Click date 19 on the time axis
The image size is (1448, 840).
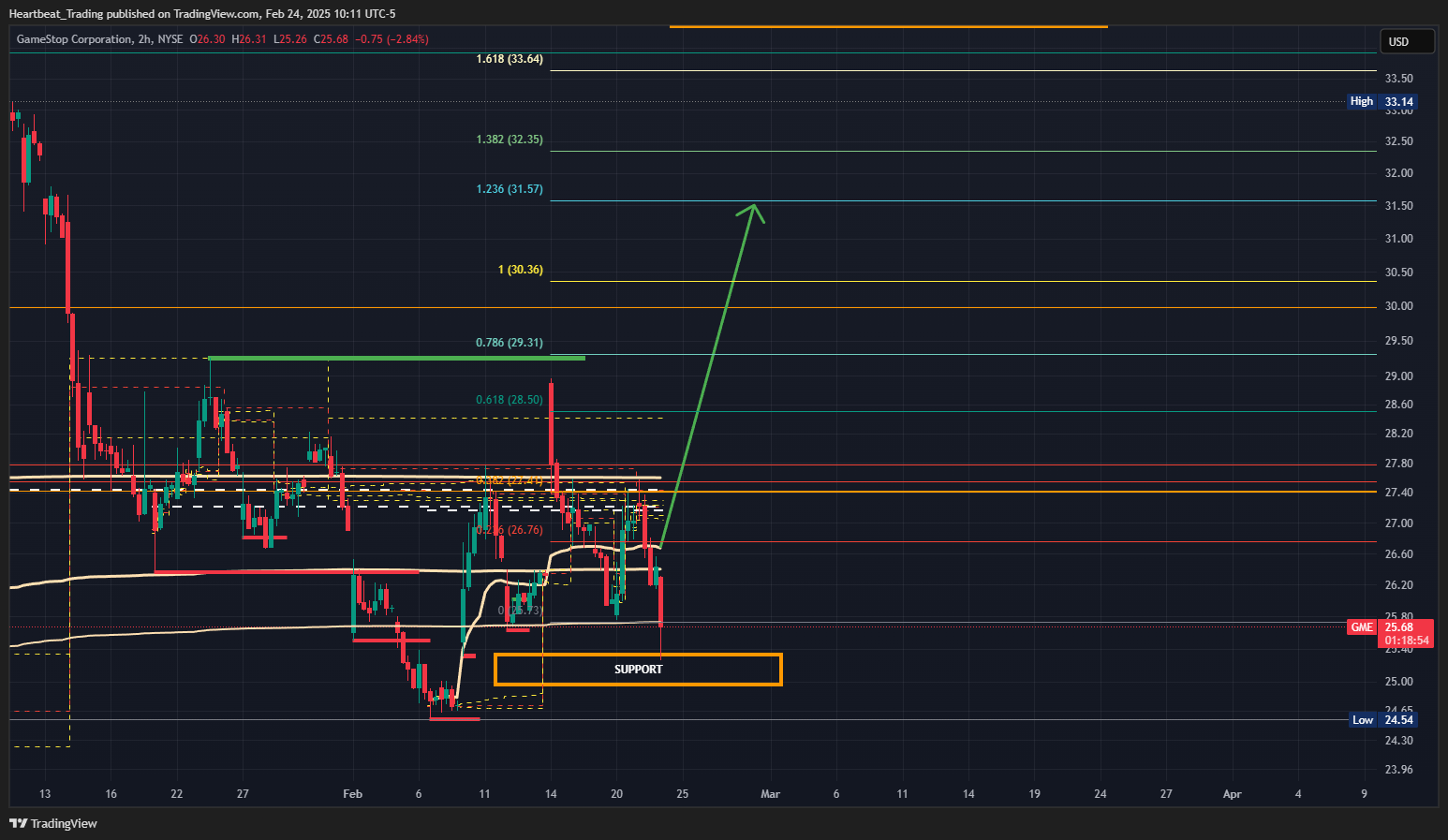(x=1034, y=794)
